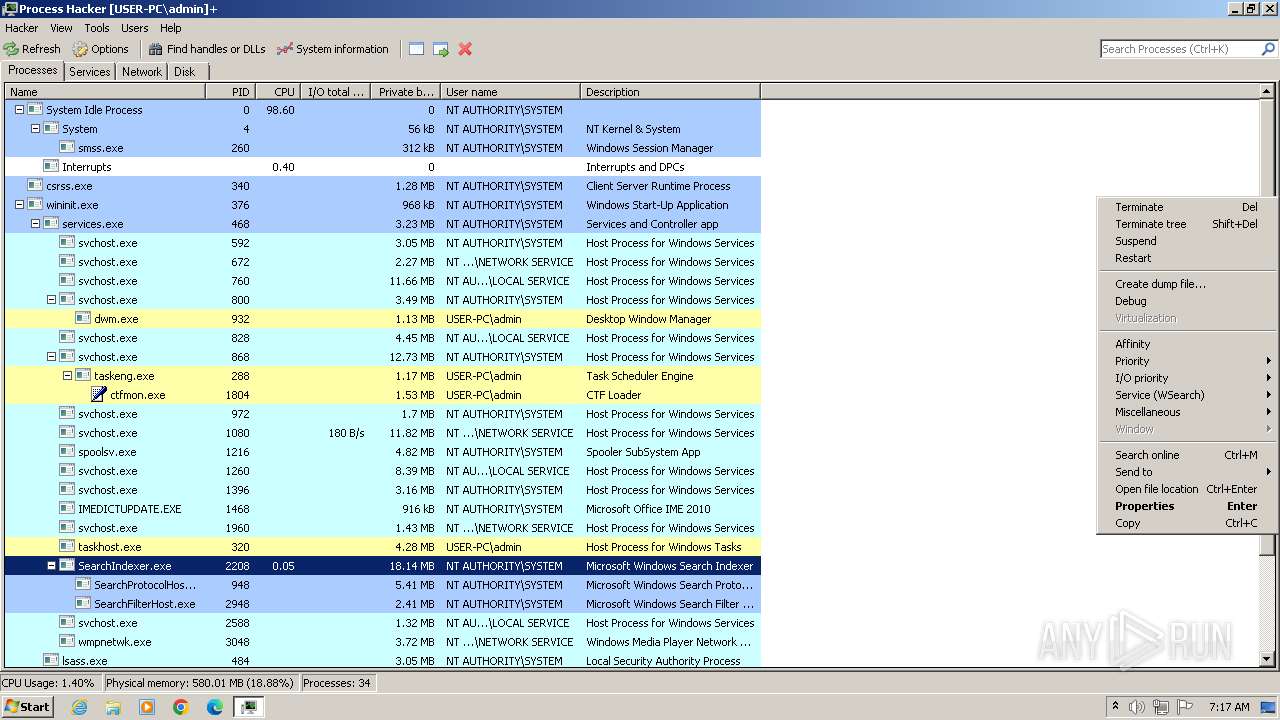The image size is (1280, 720).
Task: Open System information graph icon
Action: point(285,49)
